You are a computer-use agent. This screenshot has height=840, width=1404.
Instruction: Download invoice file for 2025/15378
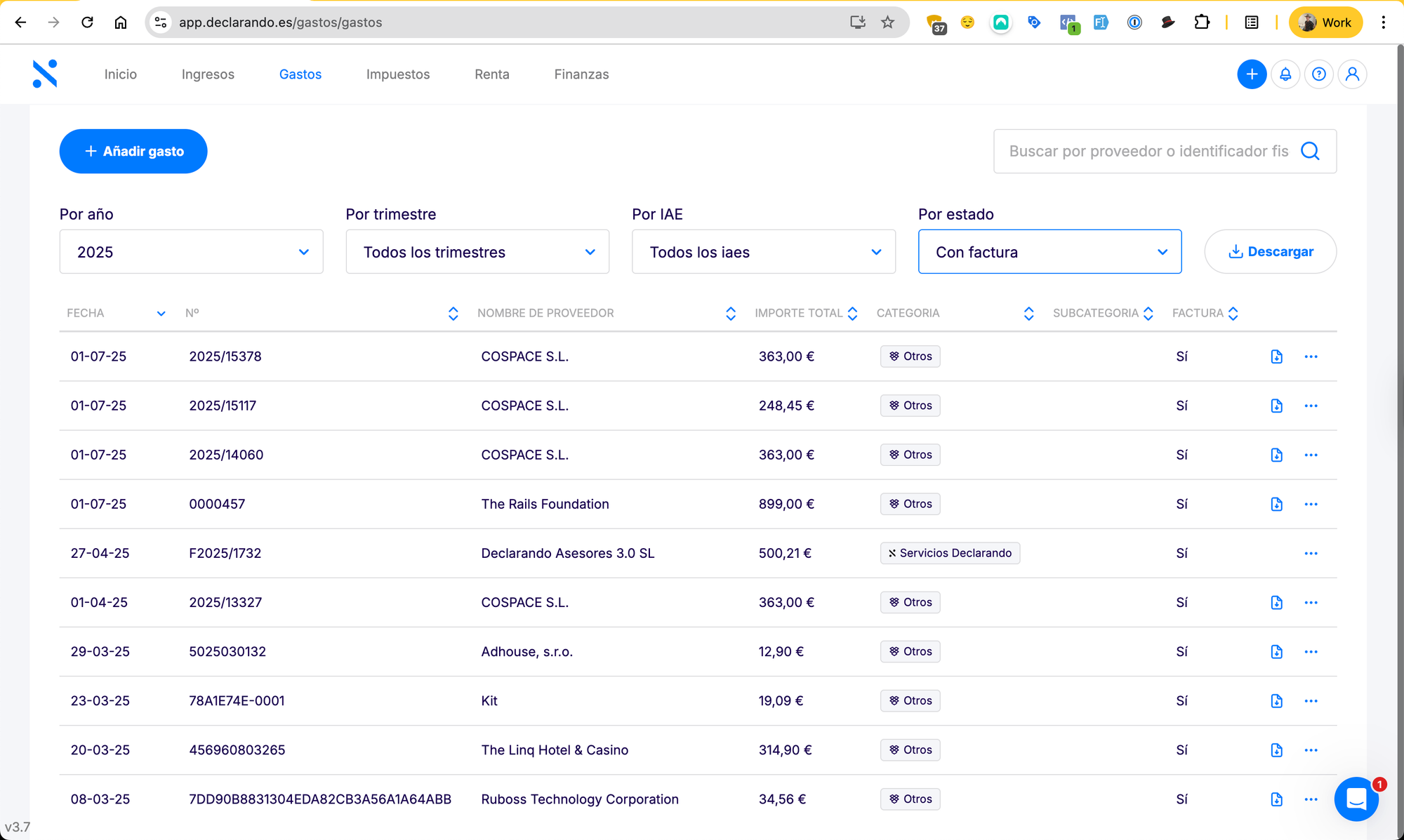pos(1276,356)
